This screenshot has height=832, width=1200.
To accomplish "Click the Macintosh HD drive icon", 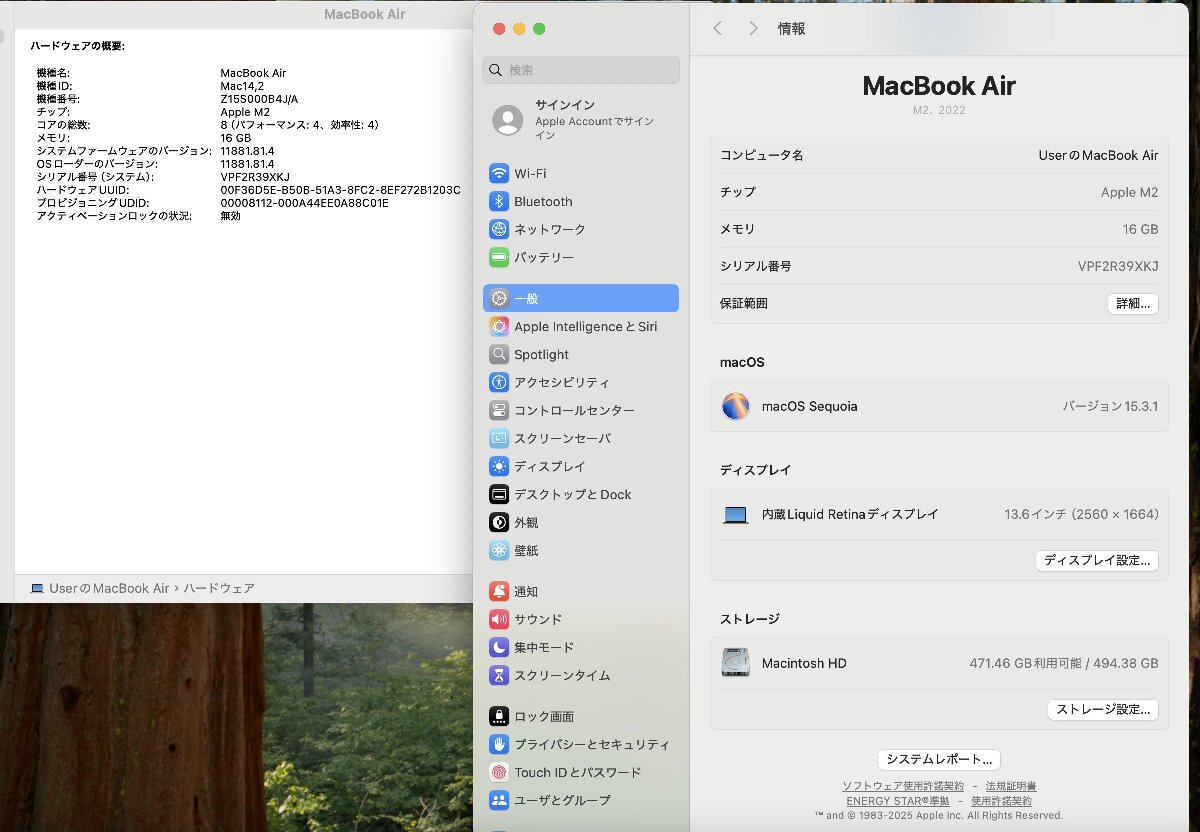I will 736,663.
